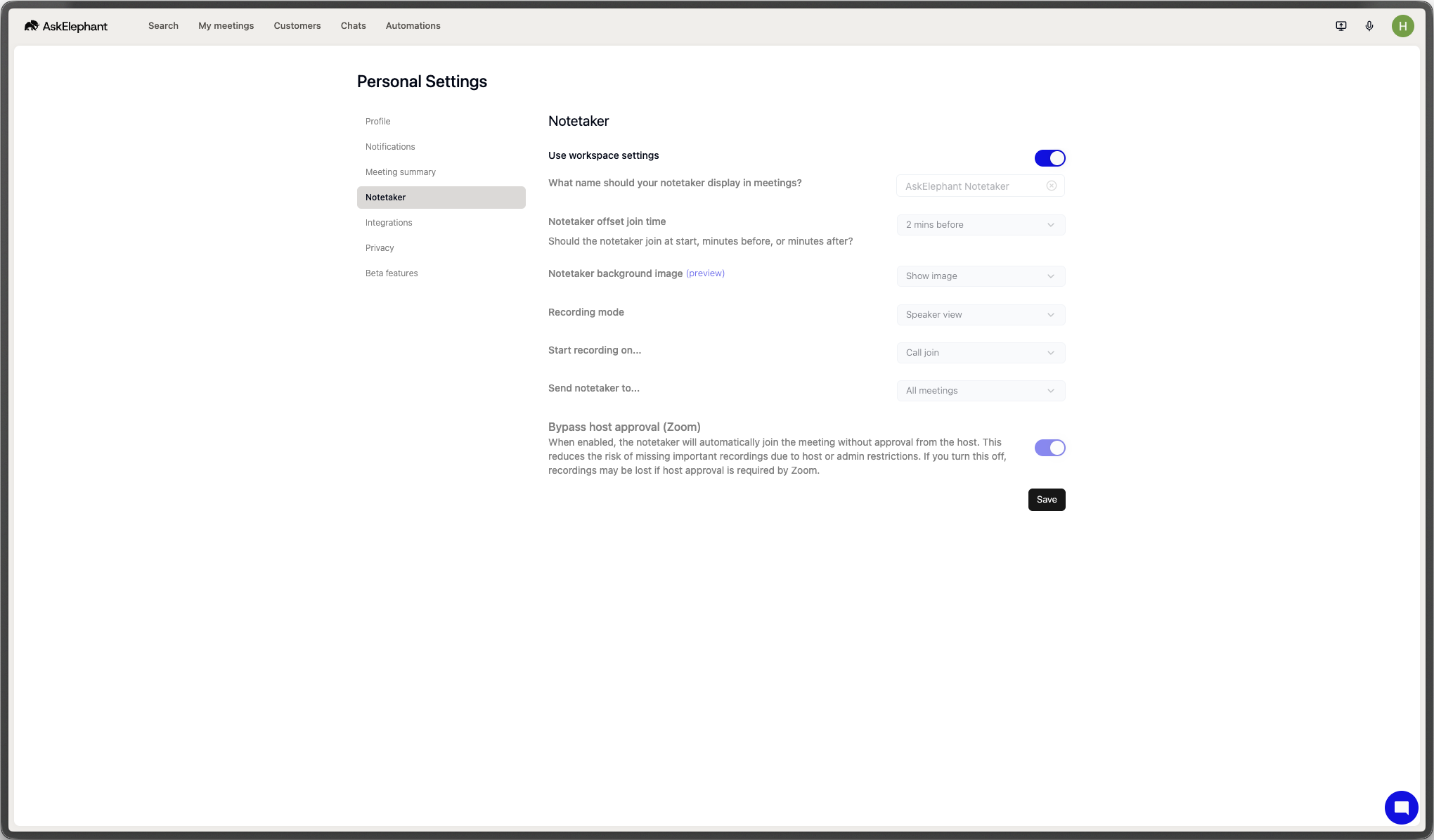1434x840 pixels.
Task: Open the 2 mins before dropdown
Action: pyautogui.click(x=981, y=225)
